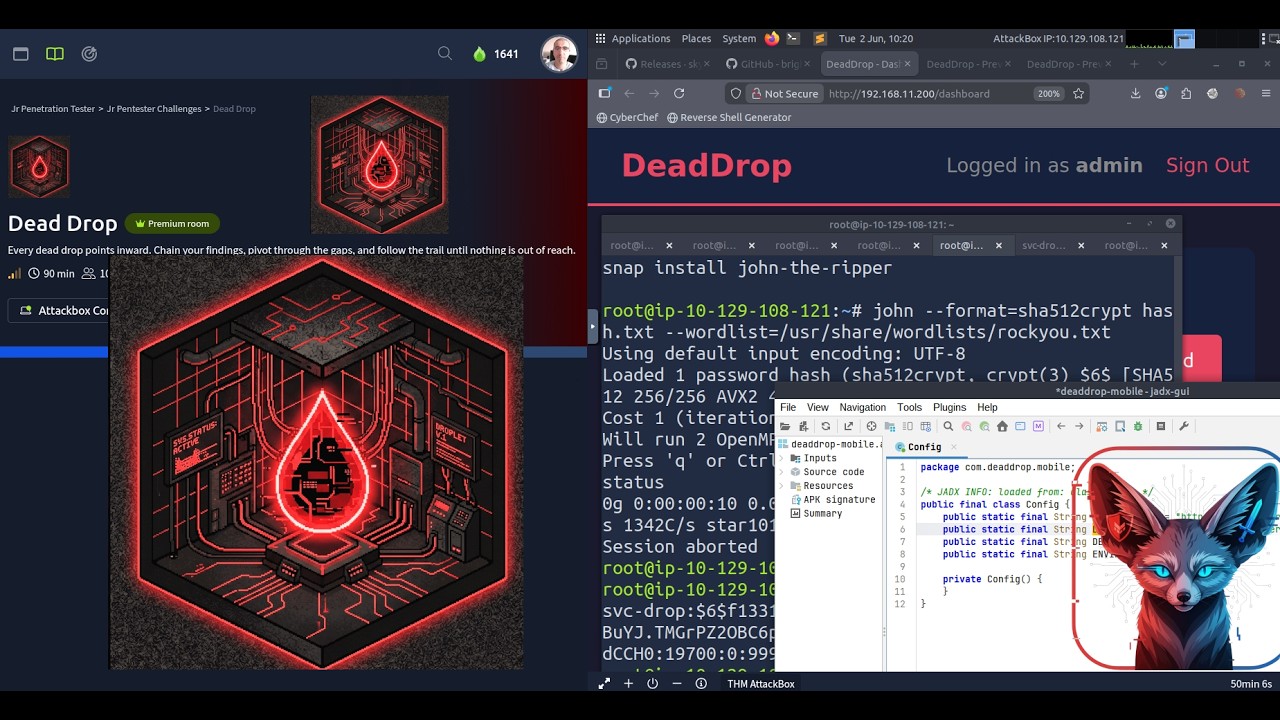Click the Sign Out link
The height and width of the screenshot is (720, 1280).
1208,166
